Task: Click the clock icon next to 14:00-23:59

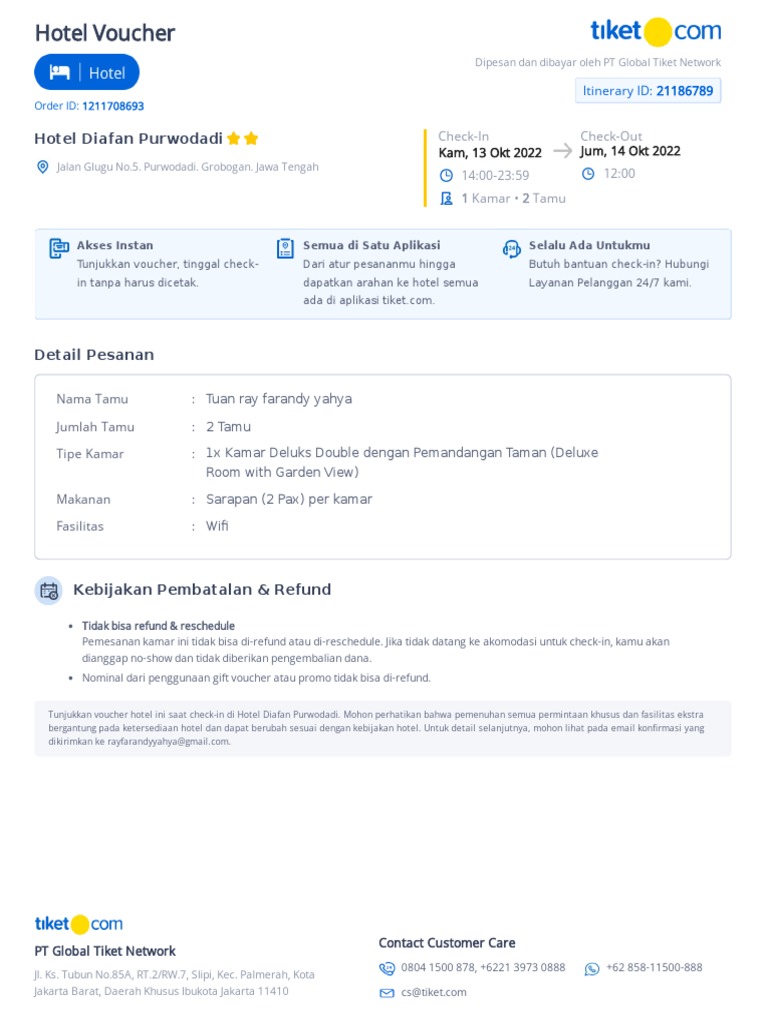Action: (446, 175)
